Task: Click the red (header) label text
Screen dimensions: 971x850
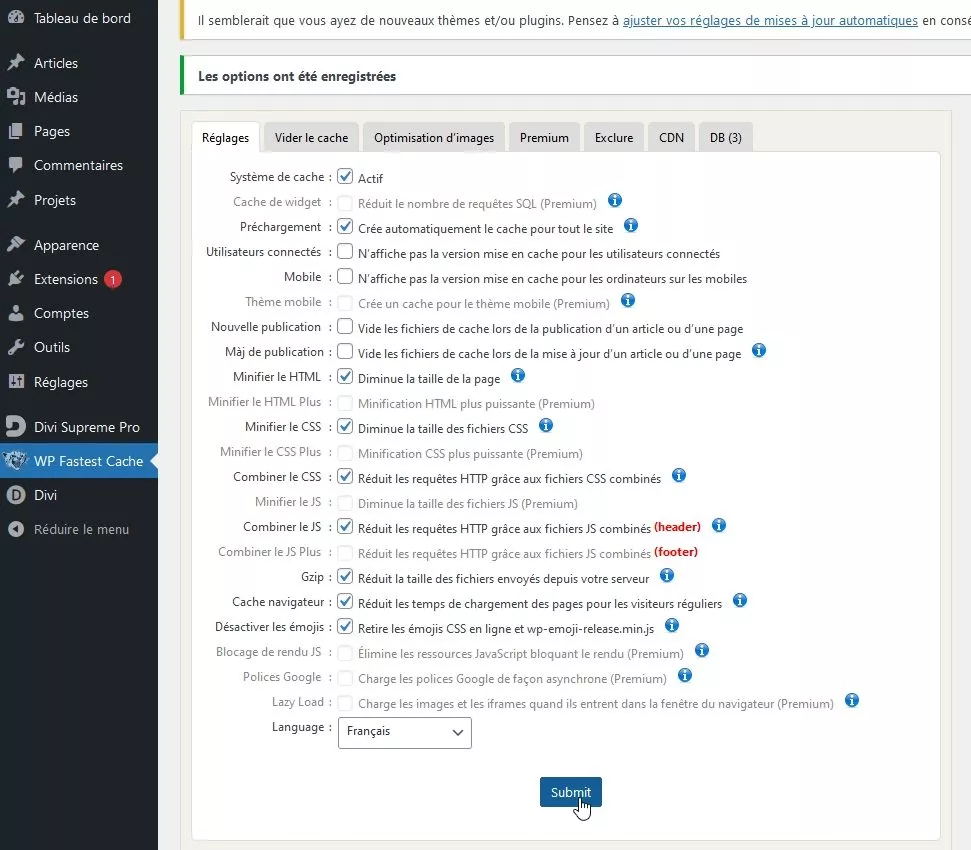Action: pyautogui.click(x=677, y=527)
